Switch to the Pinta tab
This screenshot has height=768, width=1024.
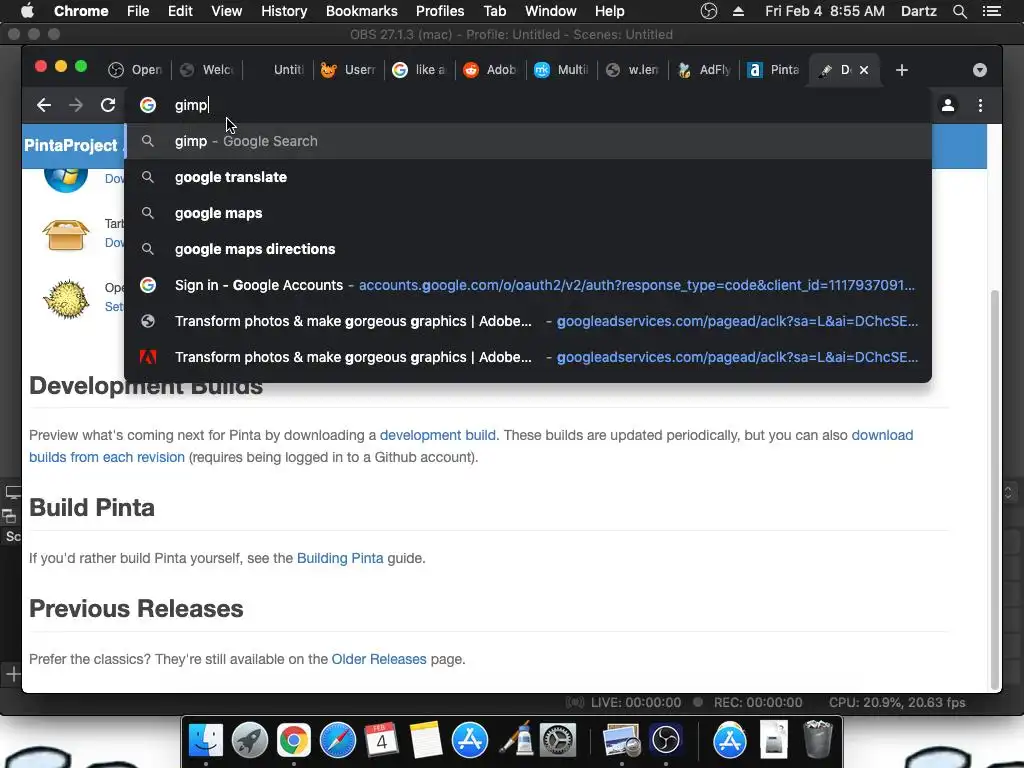tap(774, 70)
